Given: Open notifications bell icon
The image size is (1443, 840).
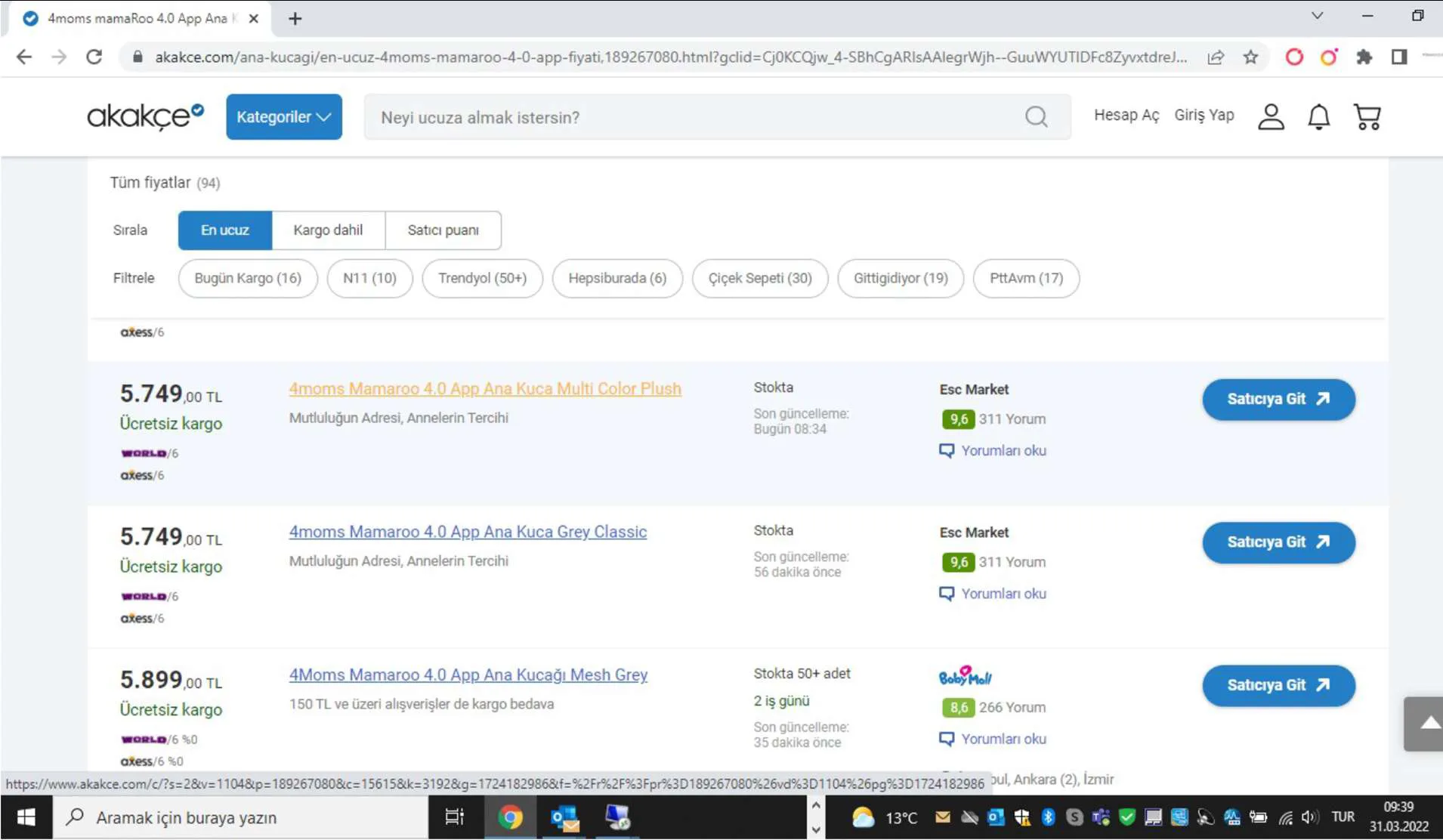Looking at the screenshot, I should [x=1319, y=116].
